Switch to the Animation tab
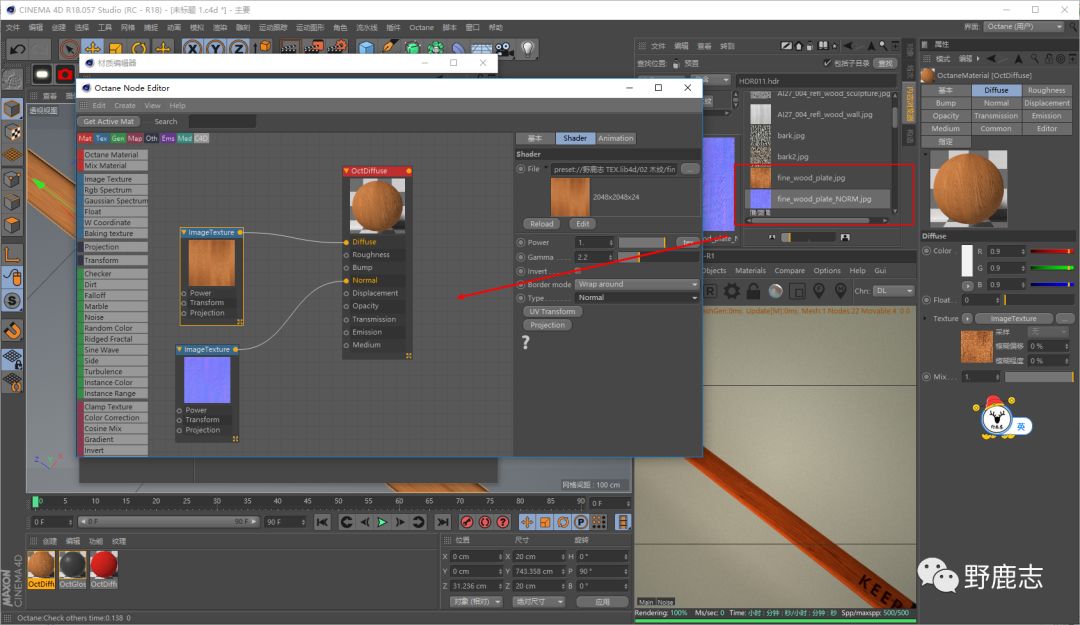This screenshot has width=1080, height=625. 615,138
